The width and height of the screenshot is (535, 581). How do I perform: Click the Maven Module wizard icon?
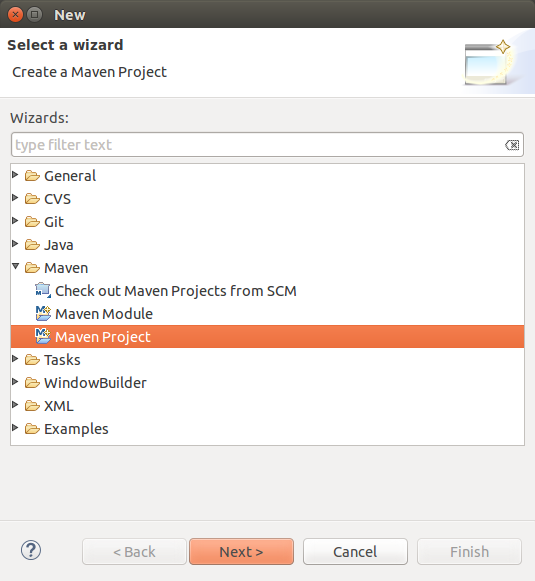click(x=43, y=313)
